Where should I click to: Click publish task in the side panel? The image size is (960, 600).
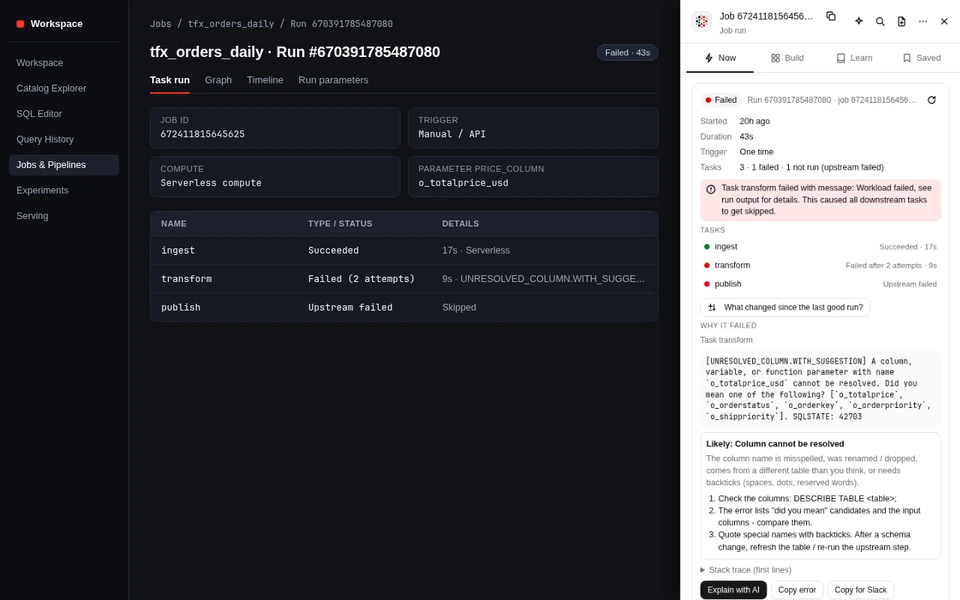coord(820,284)
